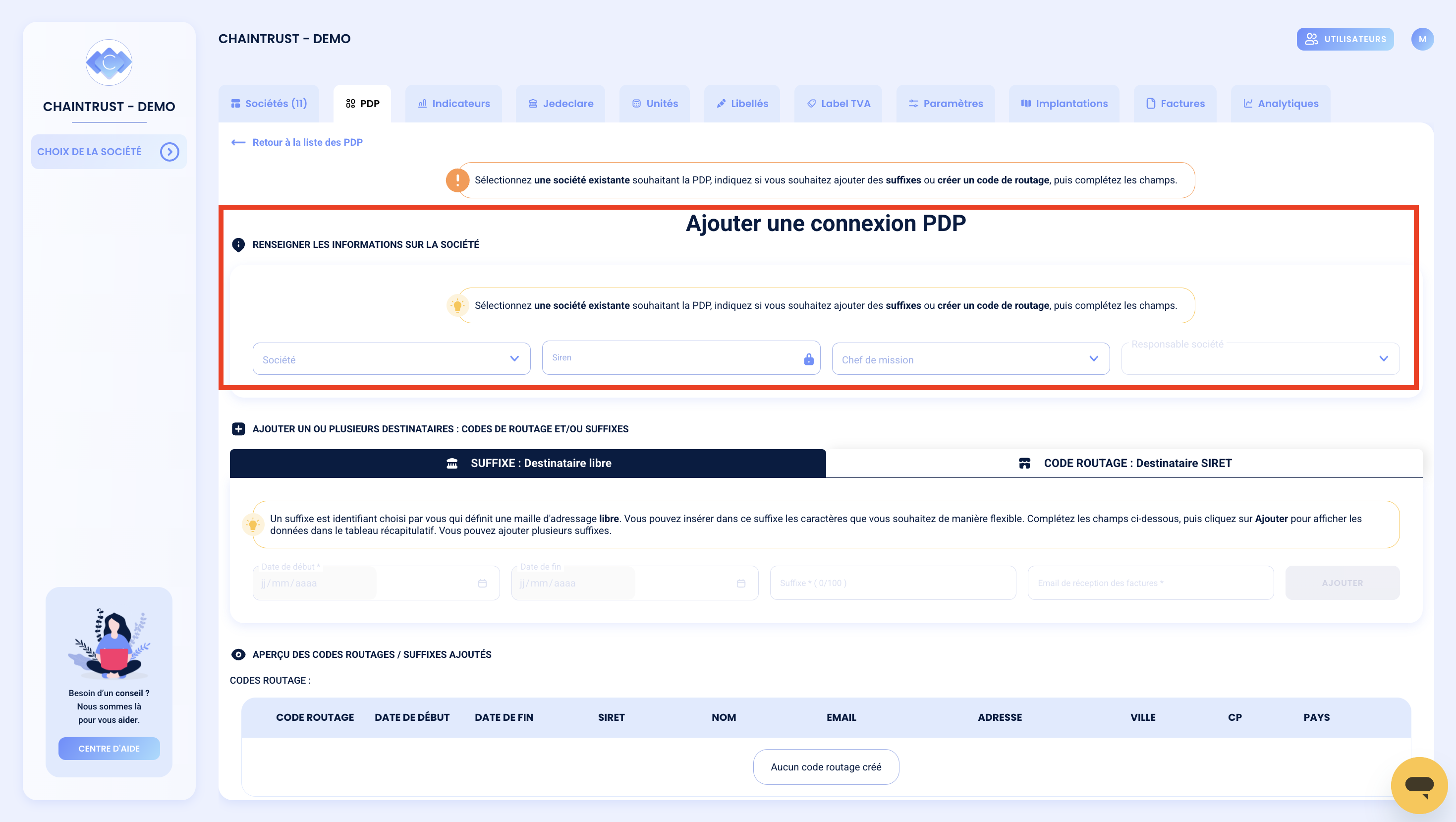1456x822 pixels.
Task: Click the Siren input field
Action: (x=681, y=358)
